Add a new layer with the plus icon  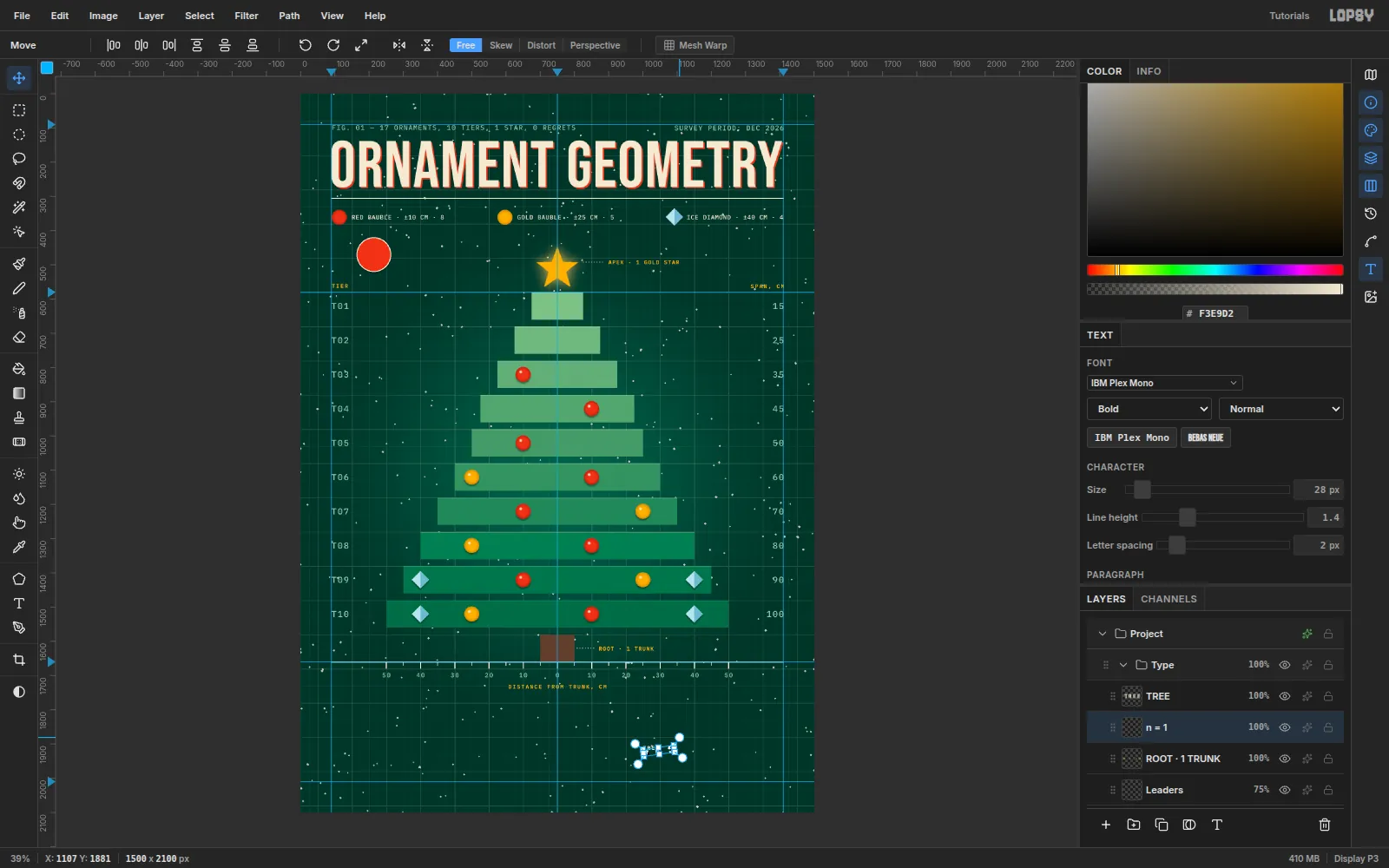(x=1106, y=825)
